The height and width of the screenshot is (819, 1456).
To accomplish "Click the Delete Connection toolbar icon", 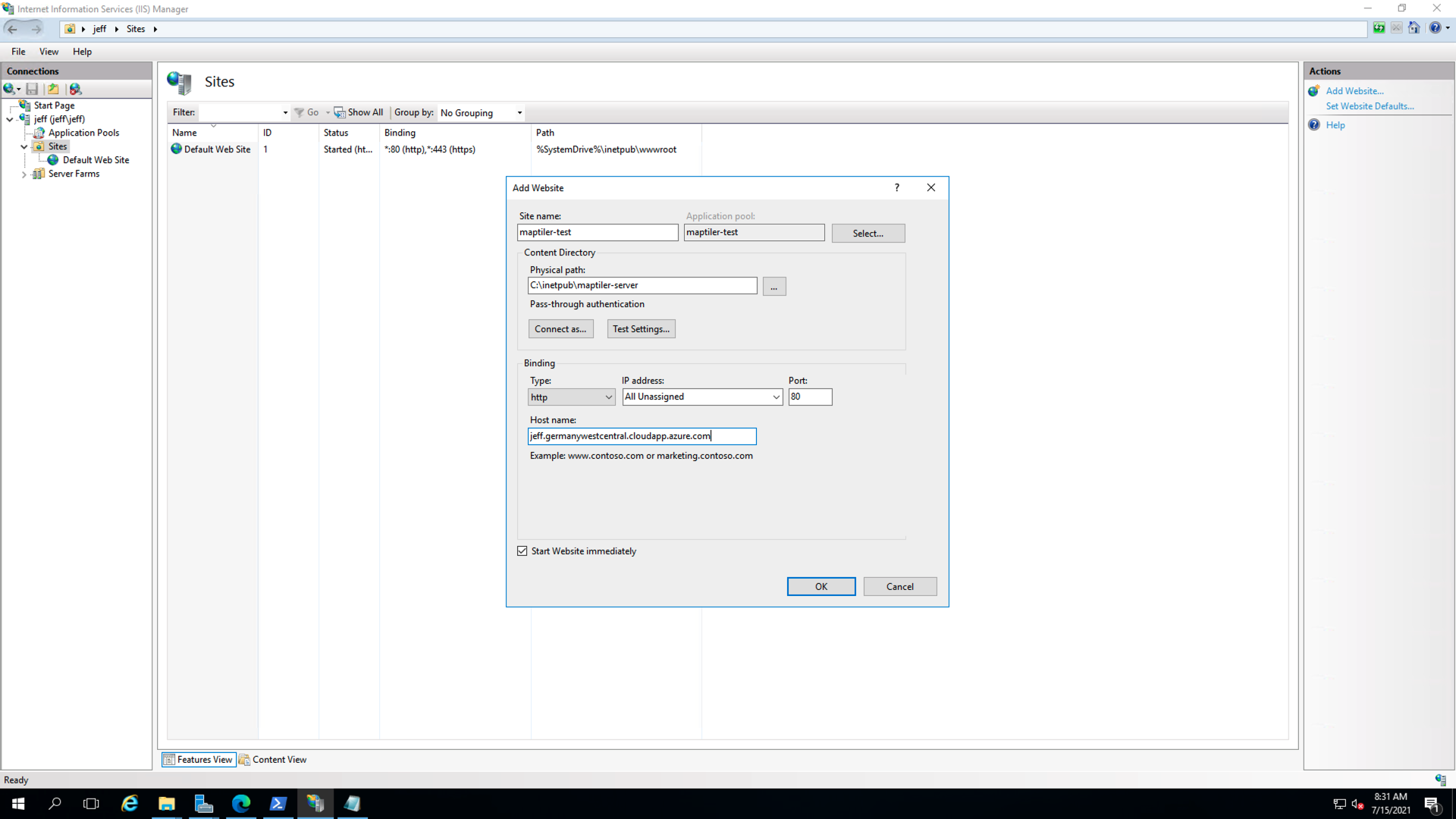I will (75, 89).
